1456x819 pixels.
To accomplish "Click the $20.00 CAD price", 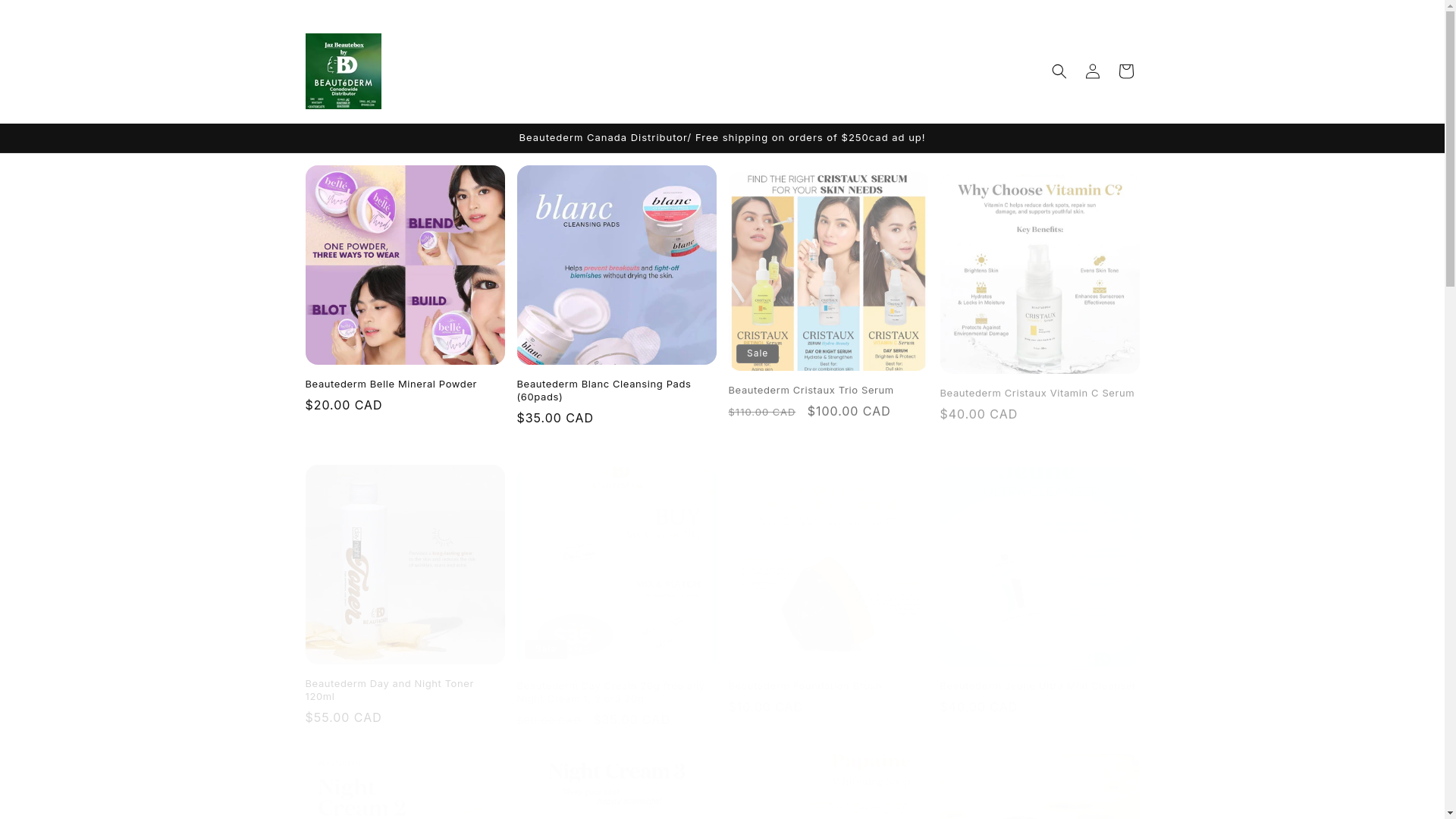I will [344, 405].
